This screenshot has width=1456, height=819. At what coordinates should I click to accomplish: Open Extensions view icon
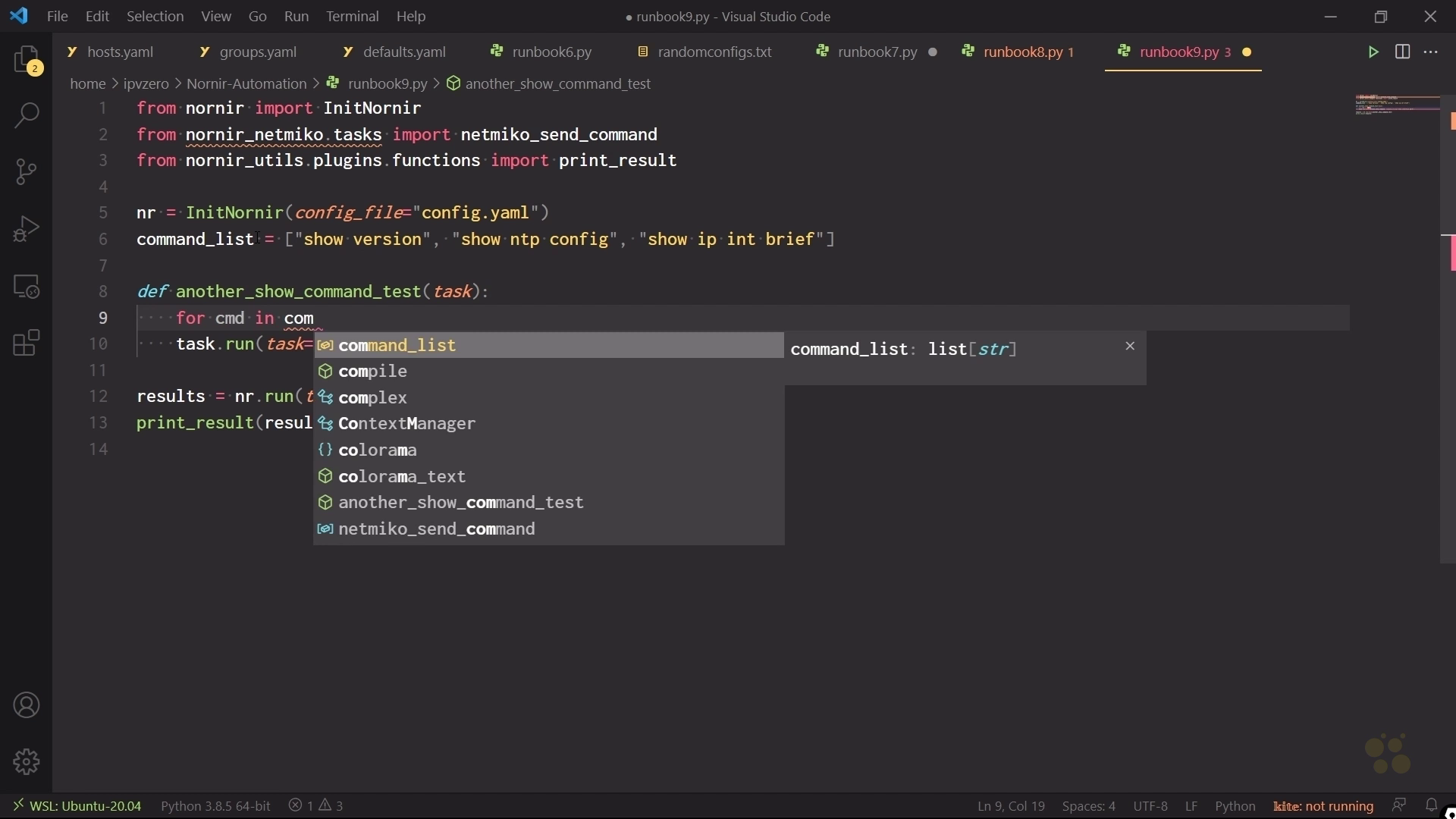(x=27, y=344)
